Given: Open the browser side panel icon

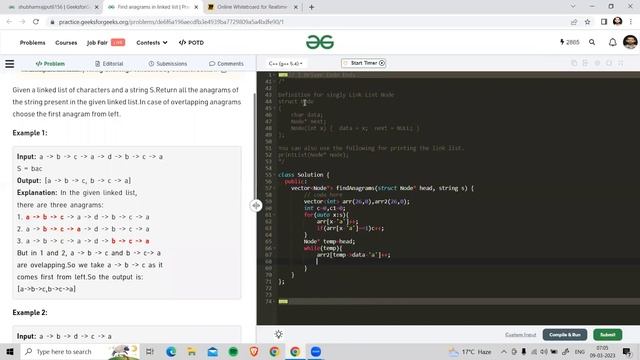Looking at the screenshot, I should click(604, 22).
